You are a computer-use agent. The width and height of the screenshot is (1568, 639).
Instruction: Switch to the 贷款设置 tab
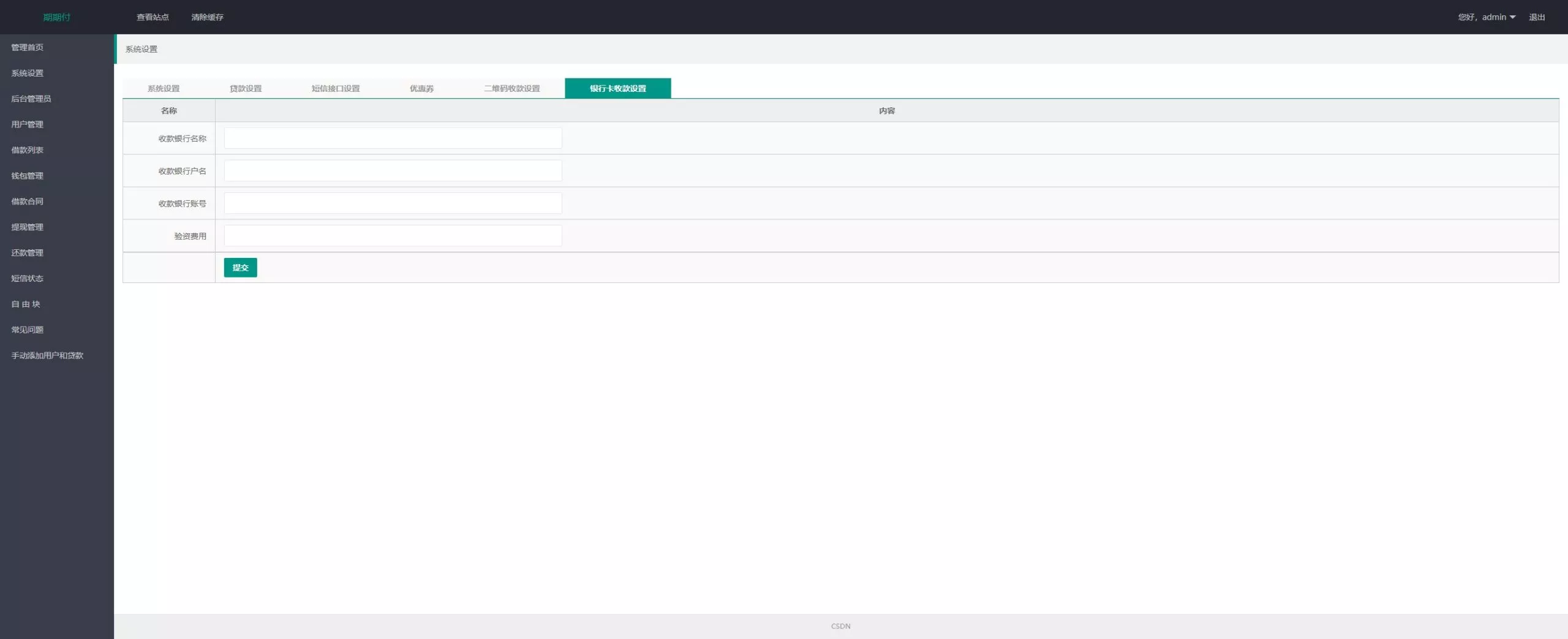click(246, 88)
